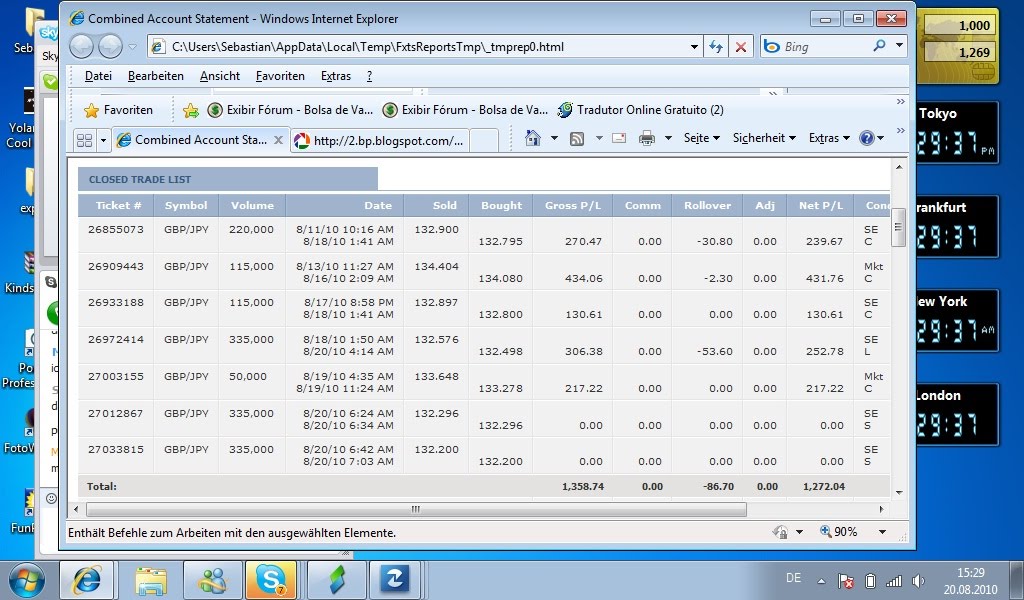Click the page scroll down arrow
Screen dimensions: 1024x600
[899, 493]
